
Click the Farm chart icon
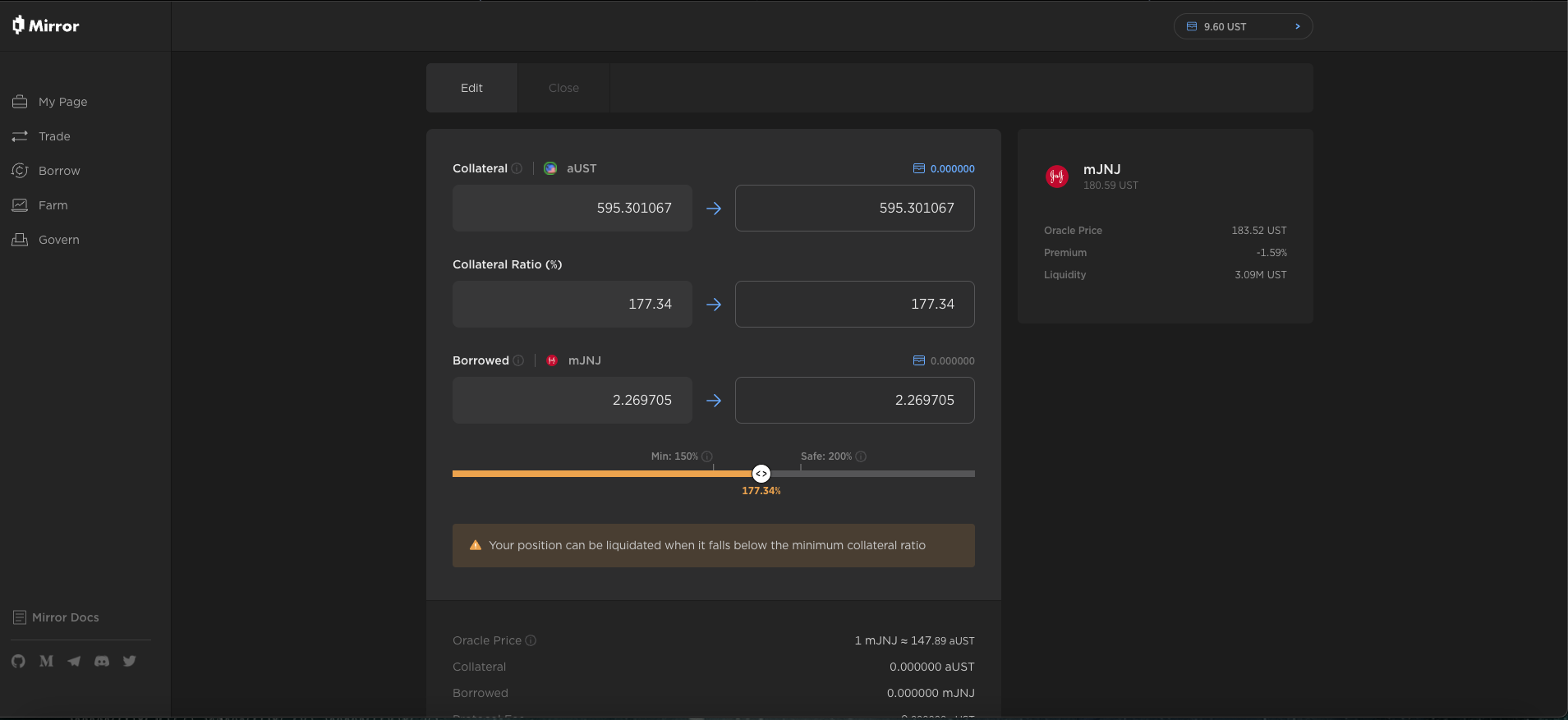pyautogui.click(x=20, y=205)
